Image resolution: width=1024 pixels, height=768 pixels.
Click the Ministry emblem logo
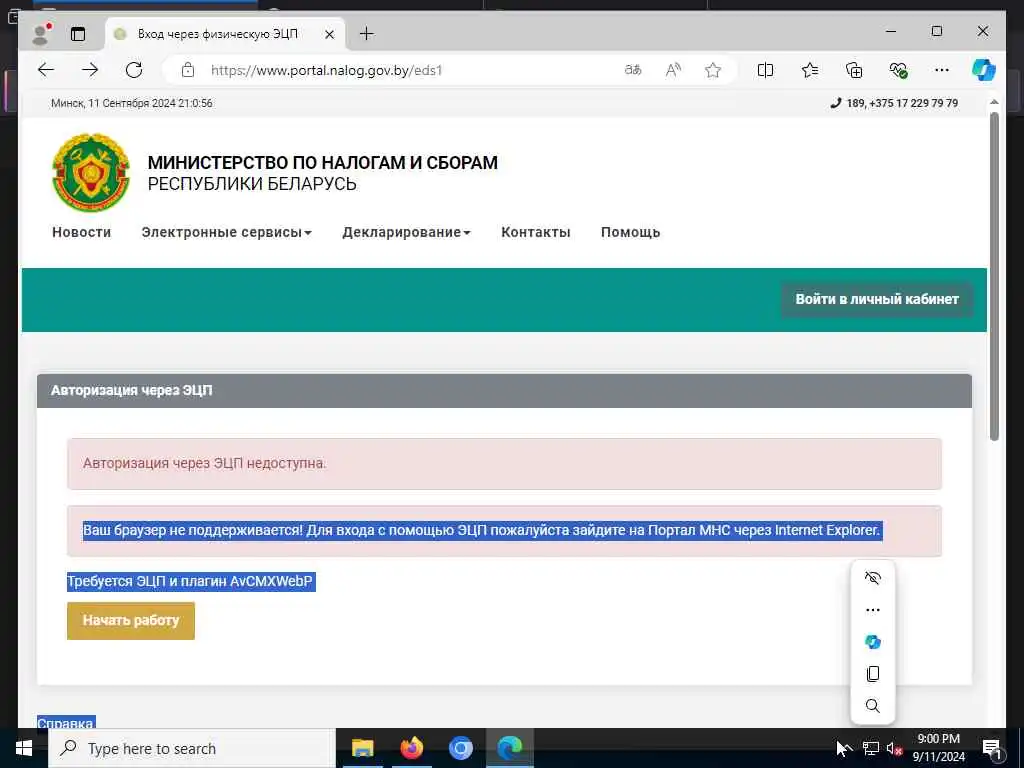[x=91, y=172]
